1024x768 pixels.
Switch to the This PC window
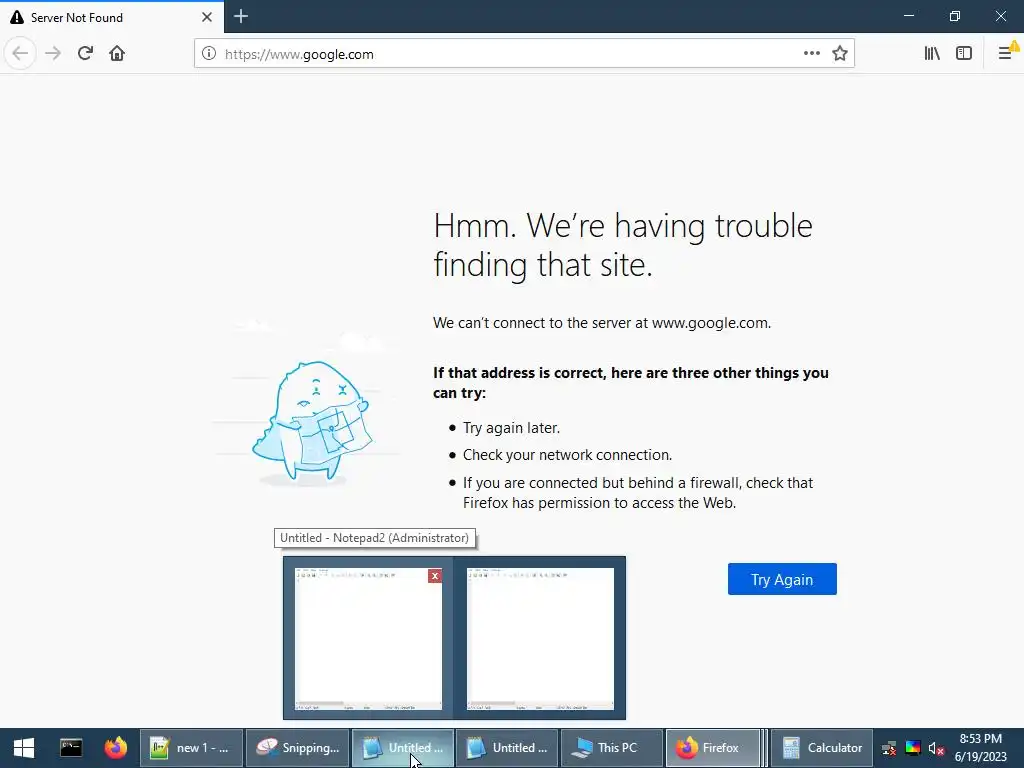point(612,748)
